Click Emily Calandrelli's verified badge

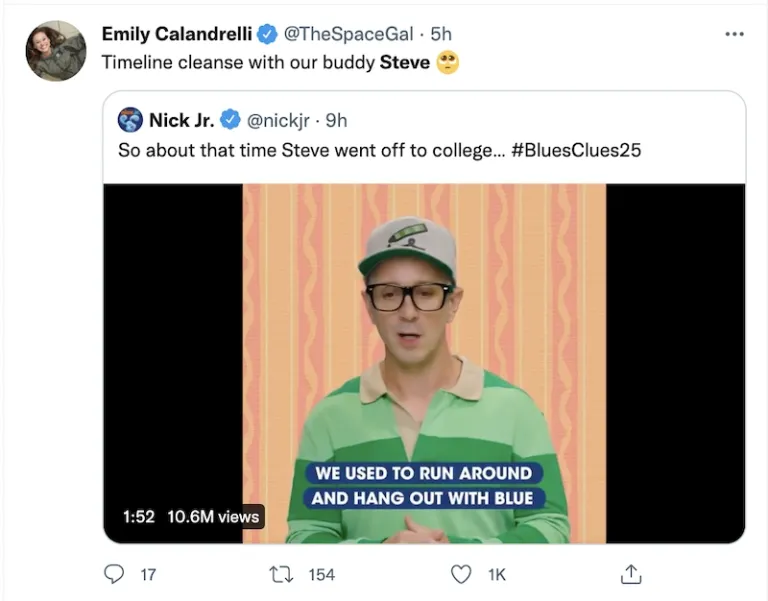click(x=267, y=34)
